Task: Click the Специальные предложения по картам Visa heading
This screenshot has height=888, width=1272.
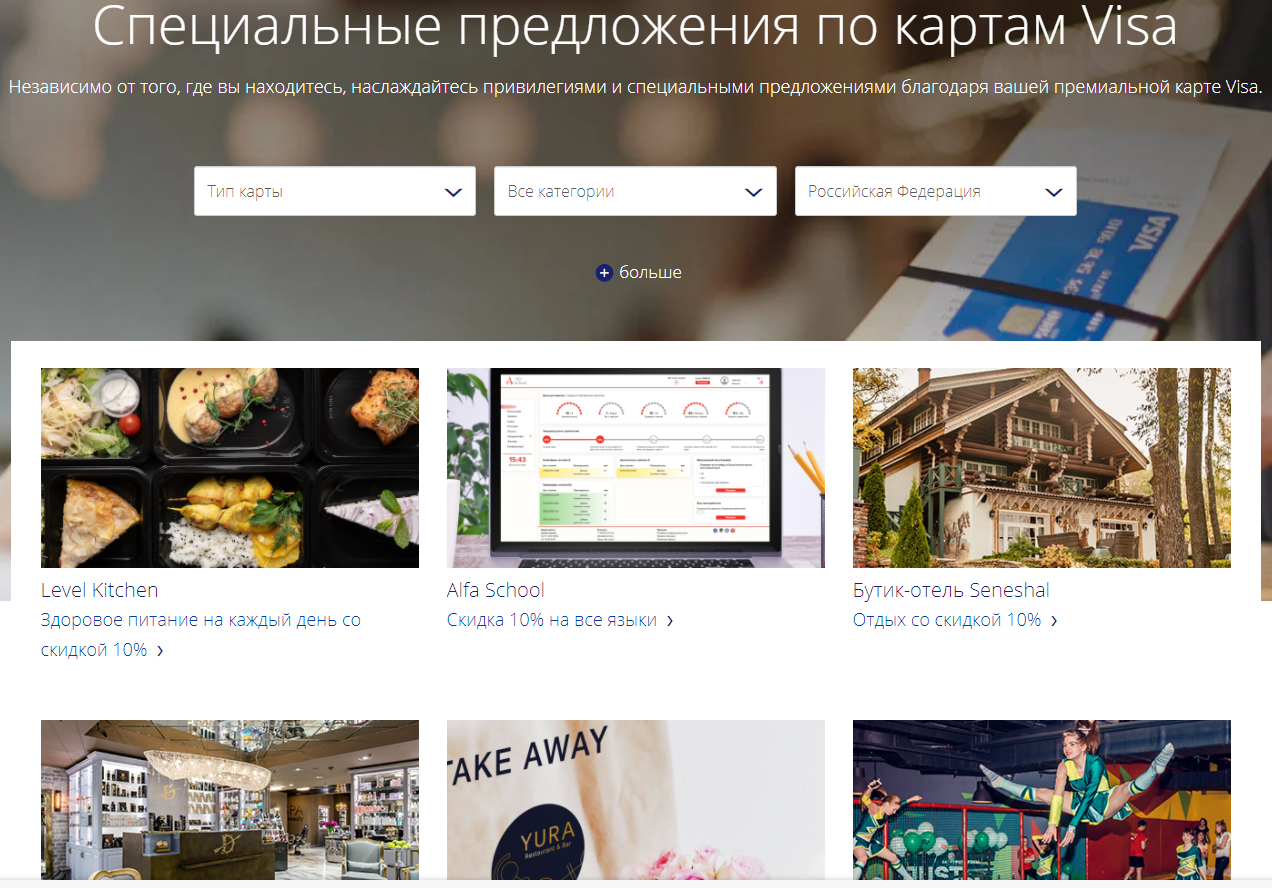Action: 635,27
